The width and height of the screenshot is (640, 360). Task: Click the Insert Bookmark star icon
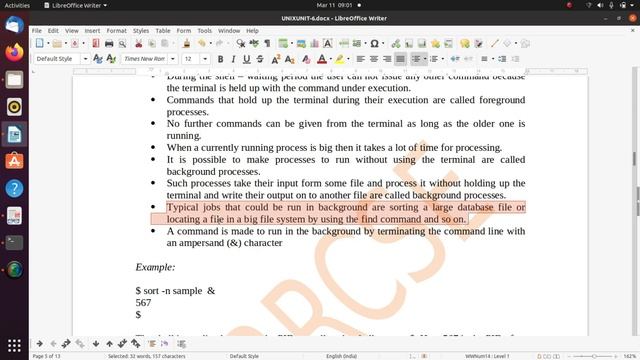click(x=435, y=43)
